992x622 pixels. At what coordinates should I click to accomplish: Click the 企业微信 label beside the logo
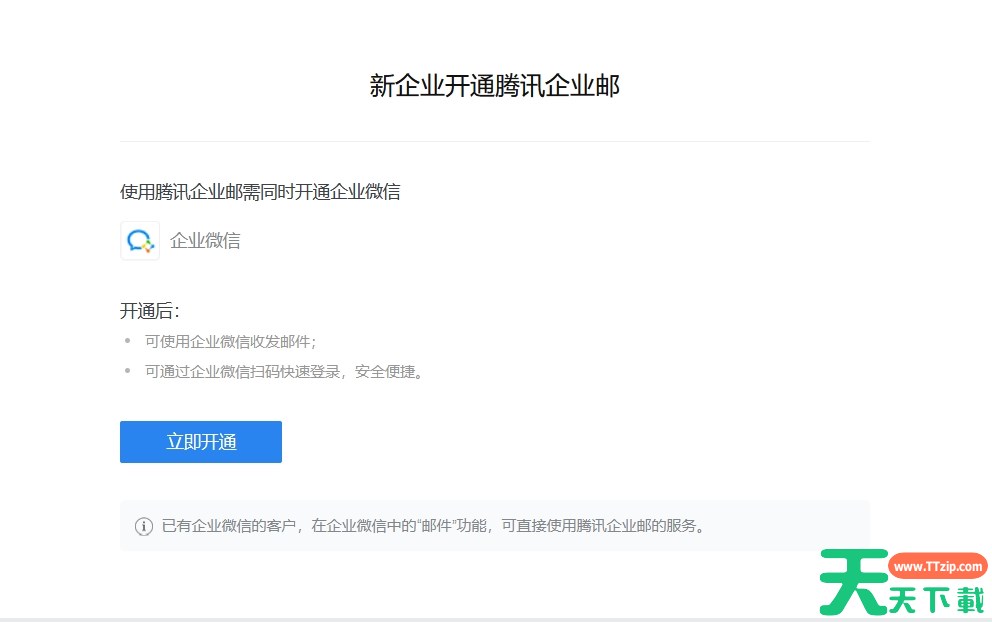pyautogui.click(x=205, y=241)
